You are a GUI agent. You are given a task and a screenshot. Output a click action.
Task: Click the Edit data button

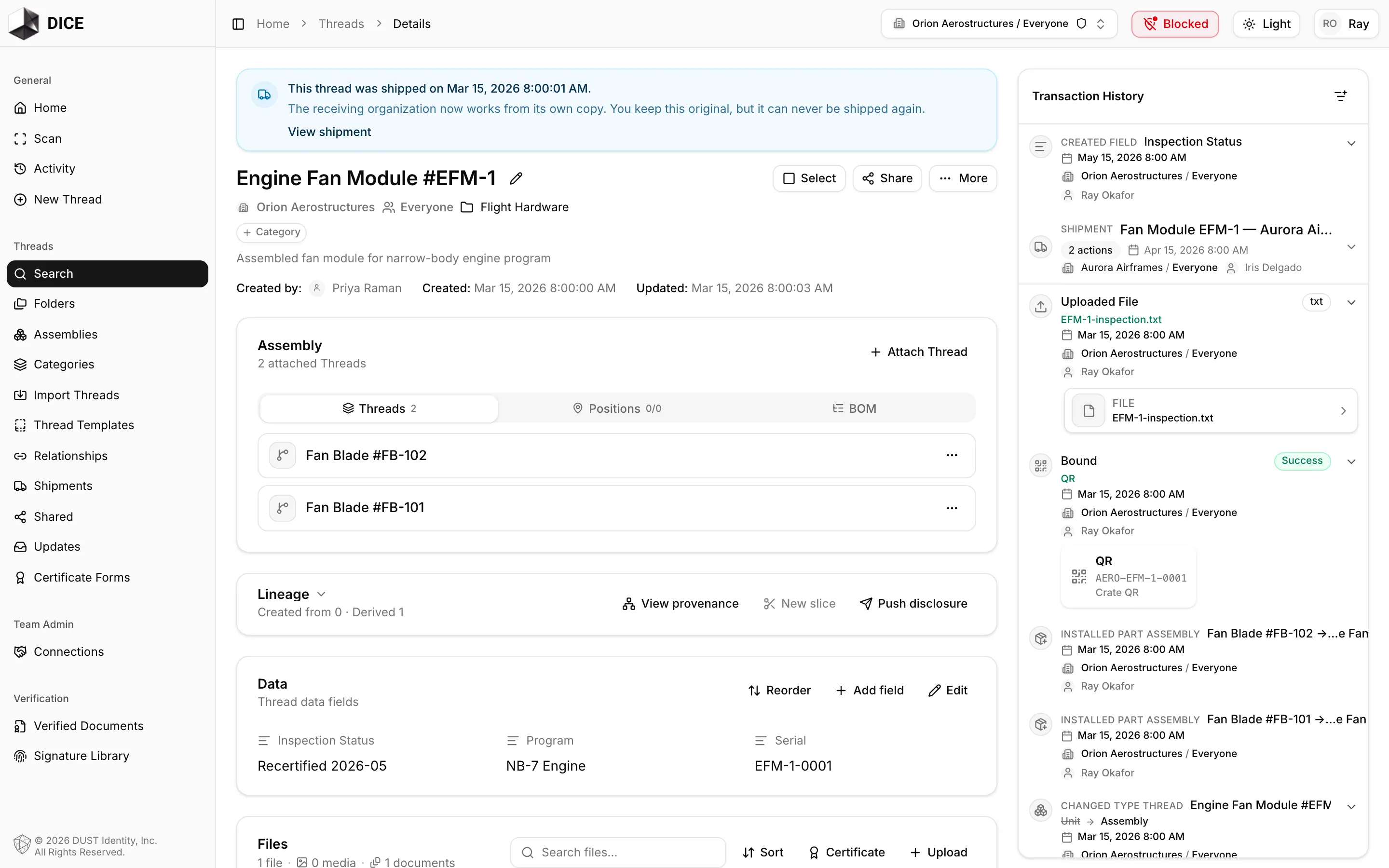pyautogui.click(x=948, y=691)
